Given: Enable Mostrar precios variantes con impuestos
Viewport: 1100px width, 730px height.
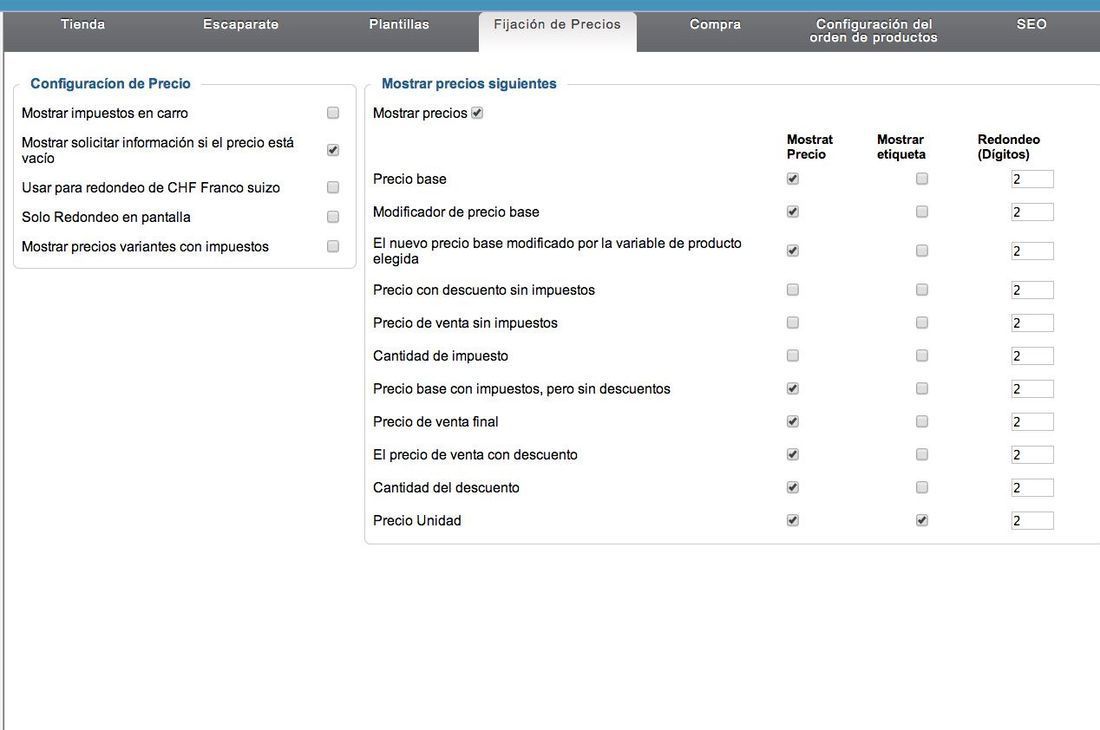Looking at the screenshot, I should (x=333, y=246).
